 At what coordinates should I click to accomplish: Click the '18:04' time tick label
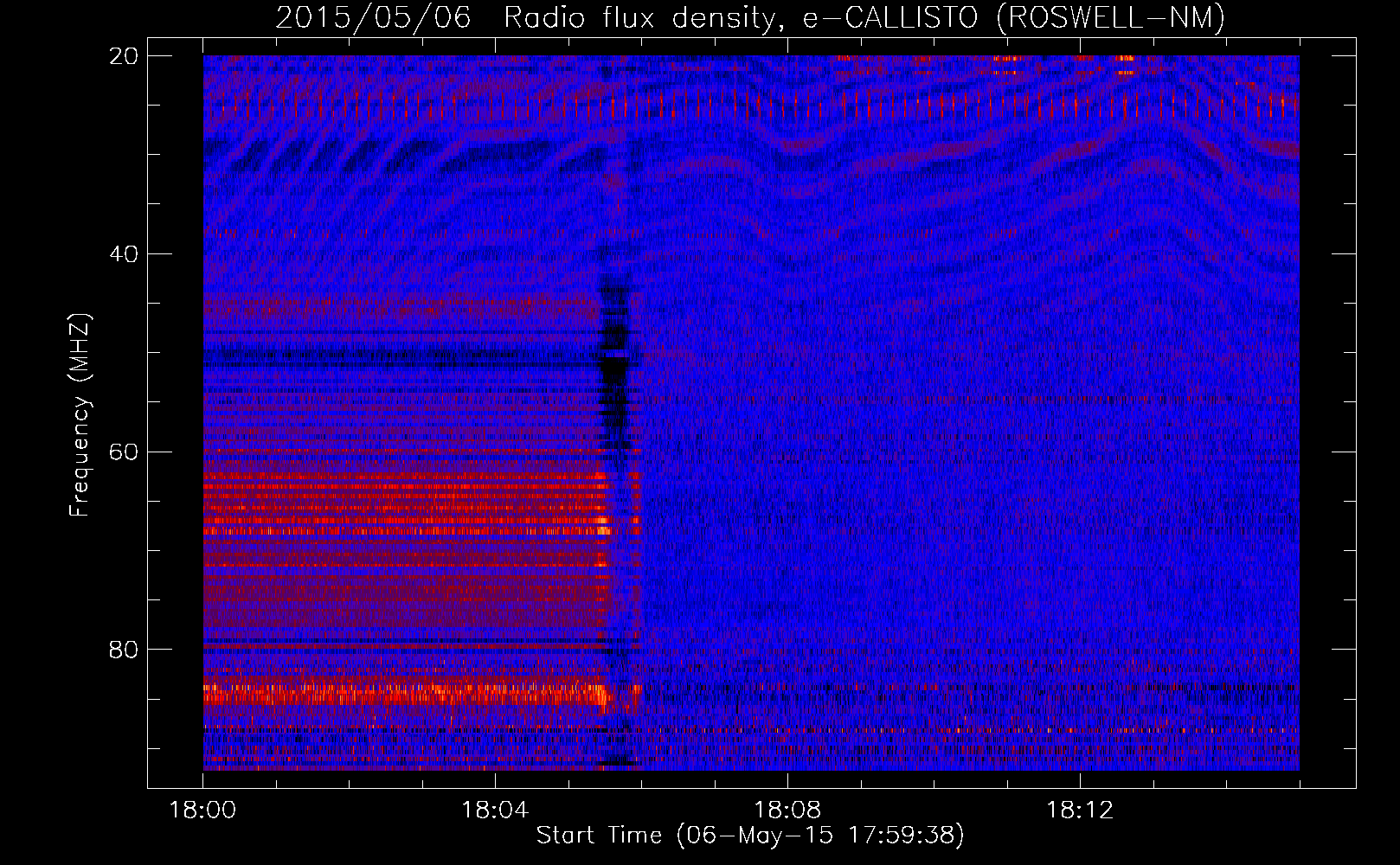click(x=495, y=811)
